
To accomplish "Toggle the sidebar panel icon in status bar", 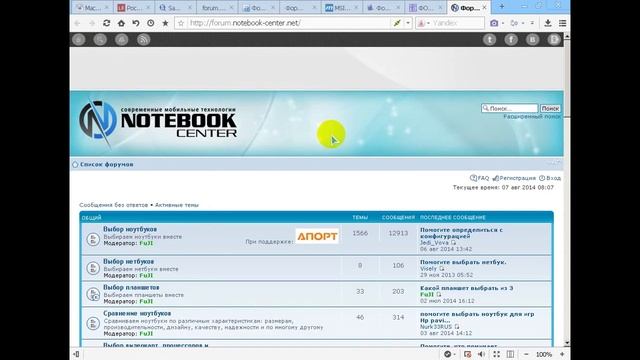I will 76,354.
